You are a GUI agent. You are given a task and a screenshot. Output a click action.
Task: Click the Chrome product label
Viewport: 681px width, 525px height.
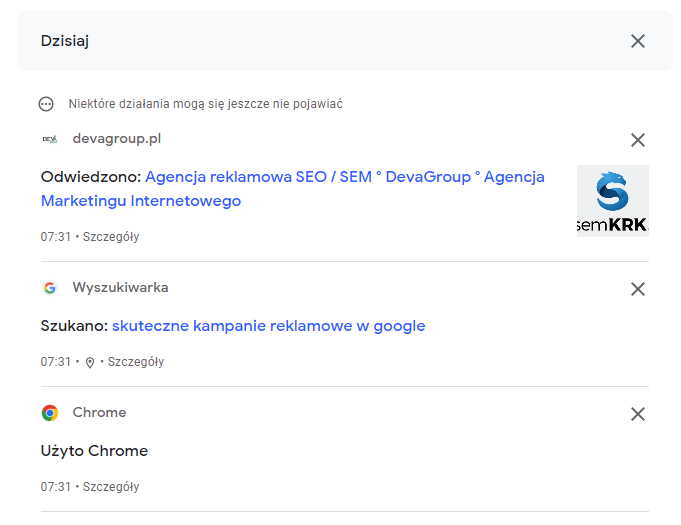click(99, 412)
